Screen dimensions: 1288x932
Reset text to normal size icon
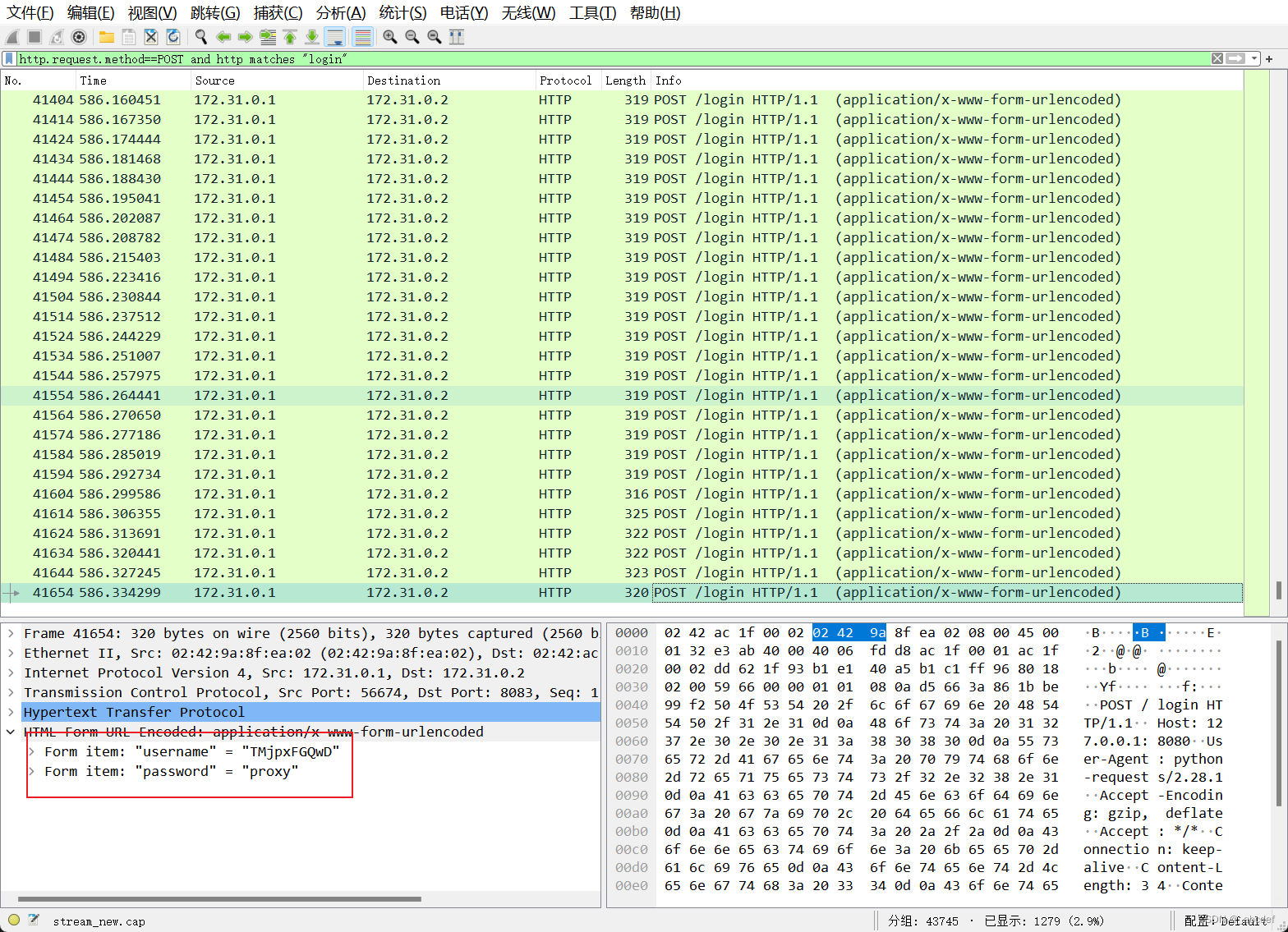point(435,37)
